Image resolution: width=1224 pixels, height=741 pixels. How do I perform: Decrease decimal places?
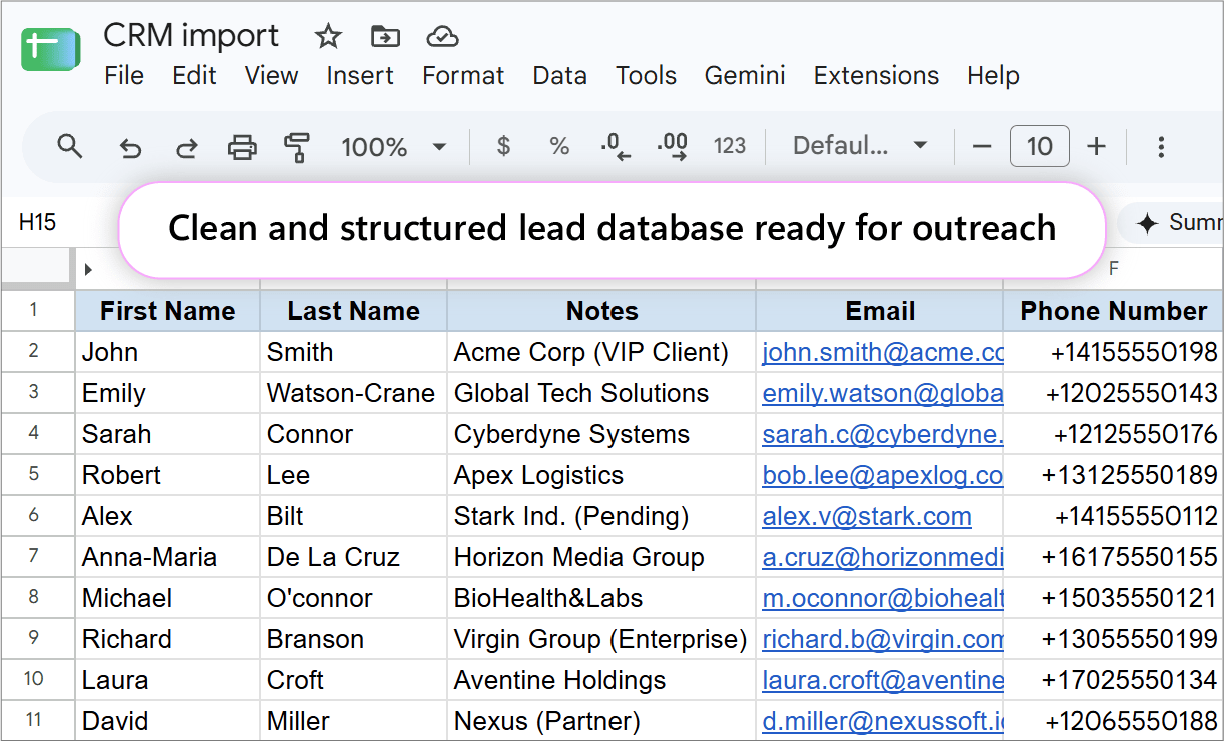(x=615, y=147)
